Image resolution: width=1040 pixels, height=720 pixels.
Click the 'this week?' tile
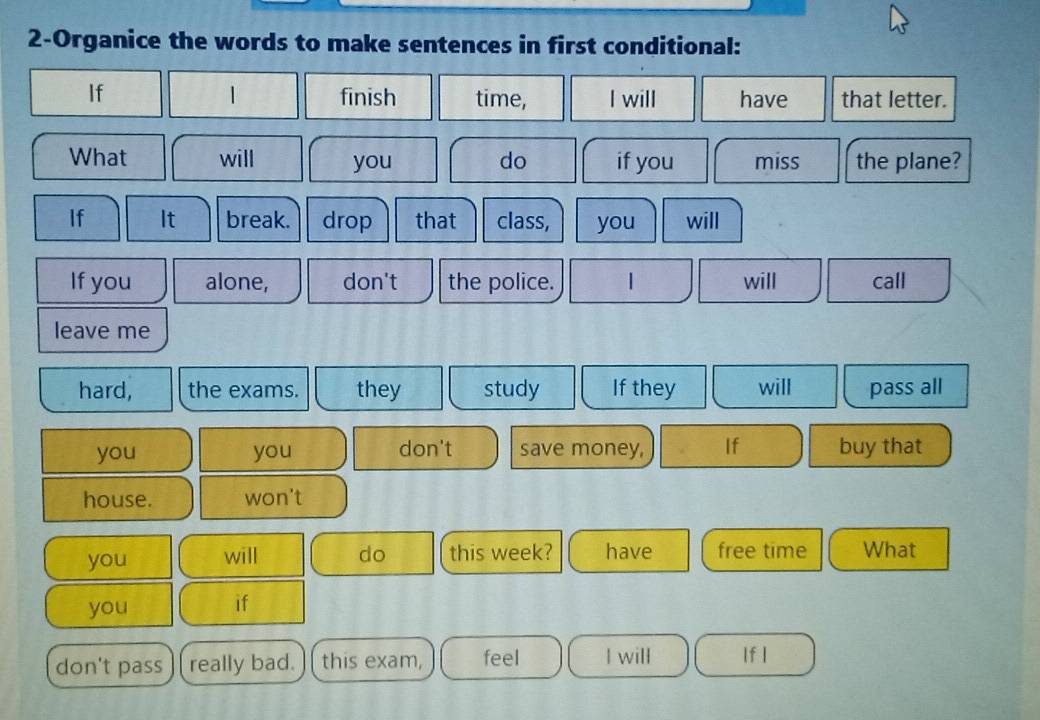[501, 552]
